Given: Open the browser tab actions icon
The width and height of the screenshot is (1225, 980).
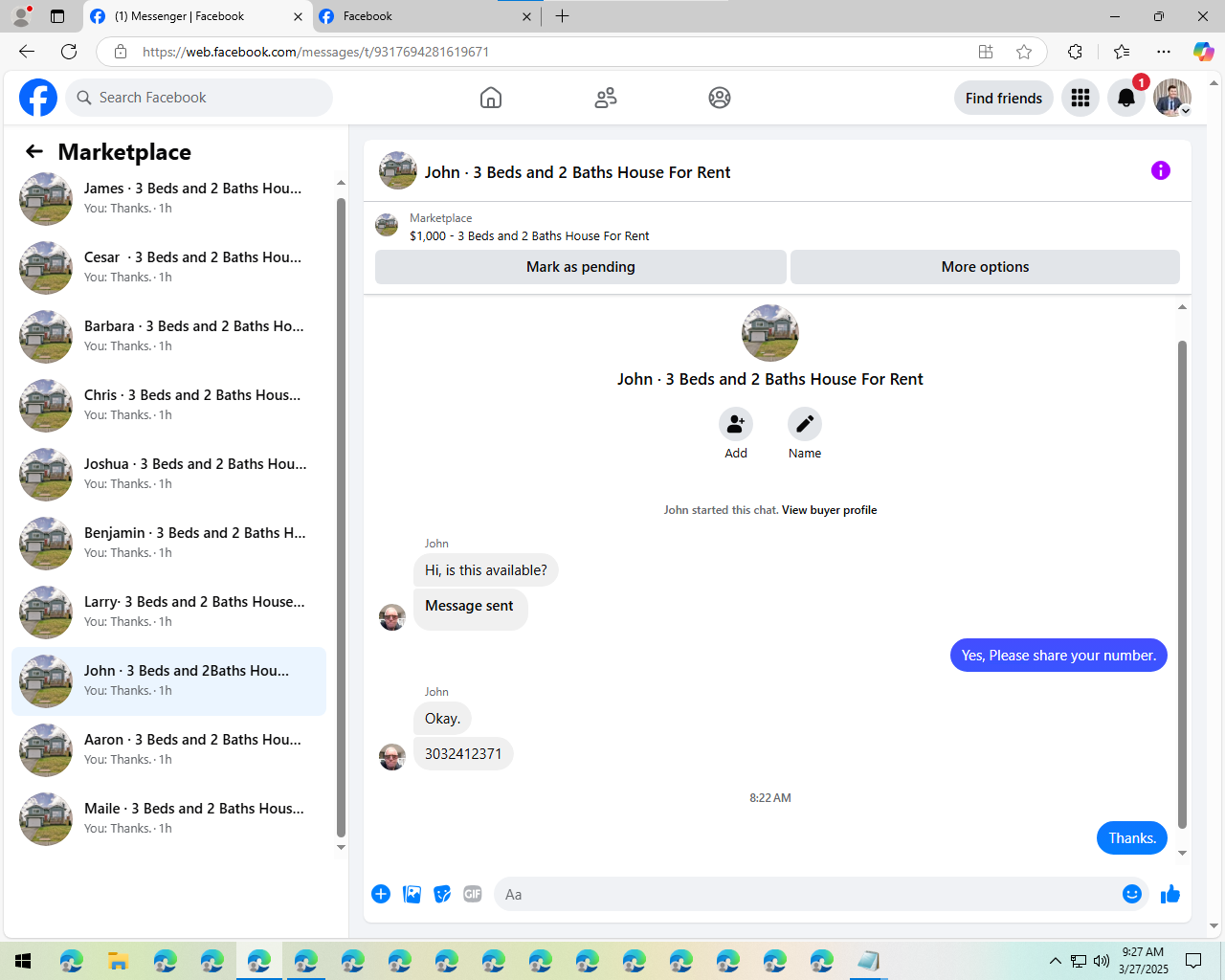Looking at the screenshot, I should [57, 16].
